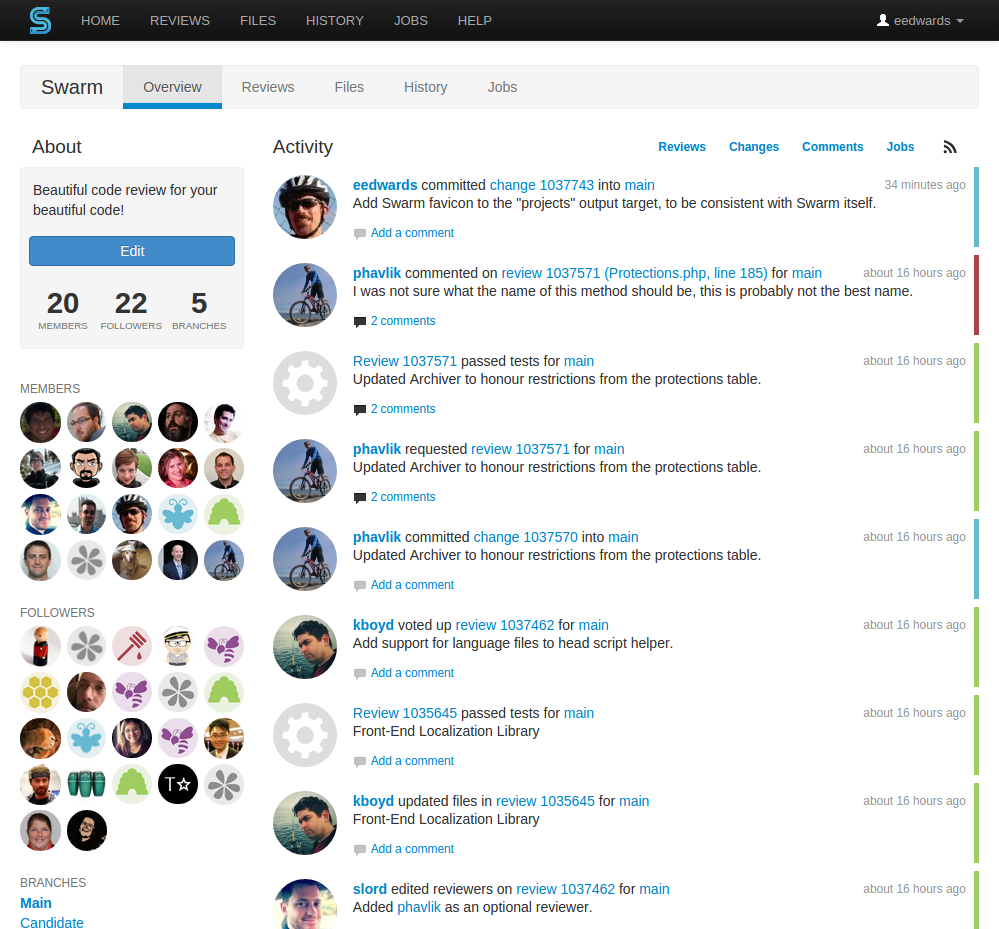Open JOBS in the top navigation

(x=410, y=20)
